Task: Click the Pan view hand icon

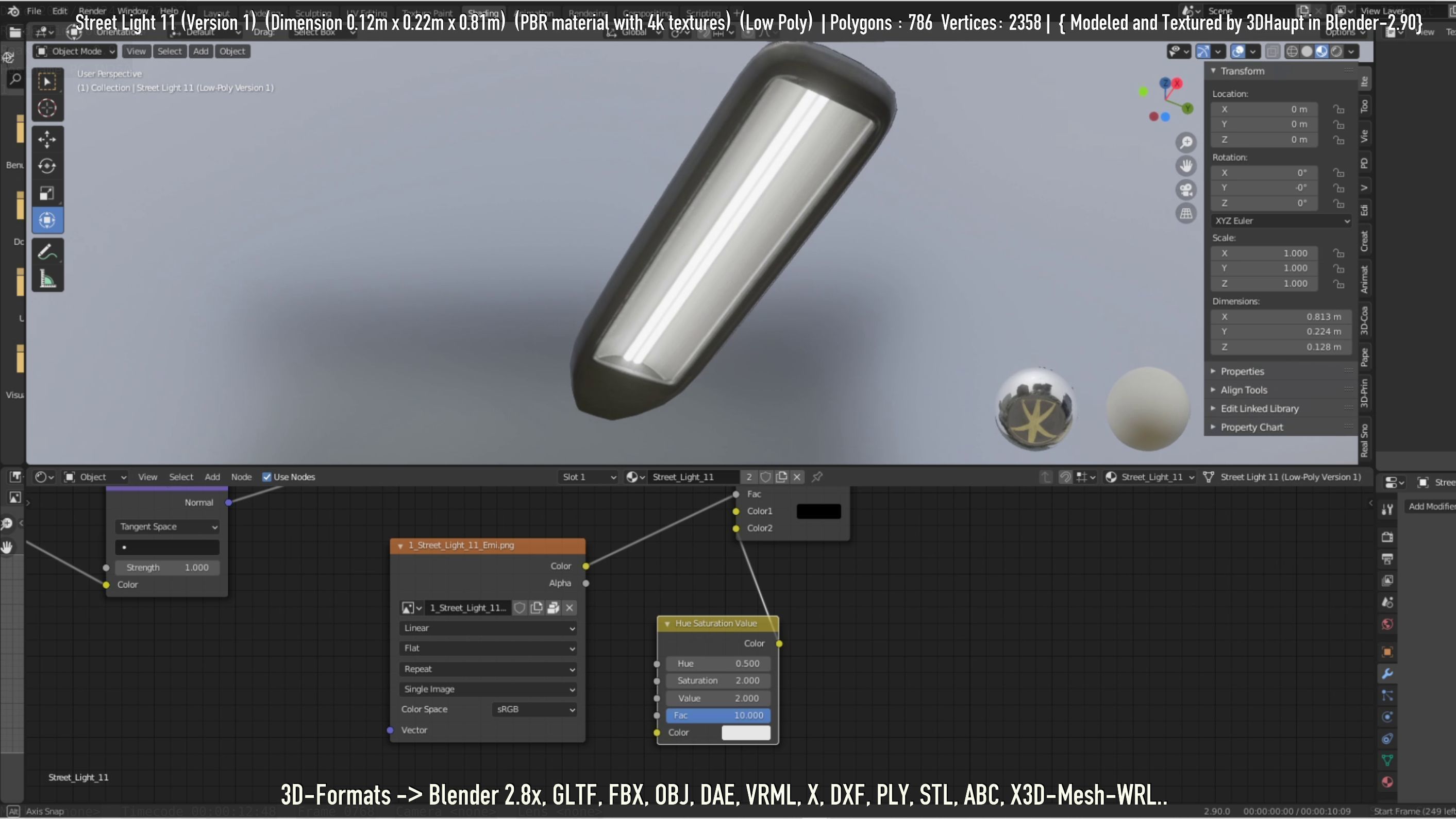Action: pos(1186,165)
